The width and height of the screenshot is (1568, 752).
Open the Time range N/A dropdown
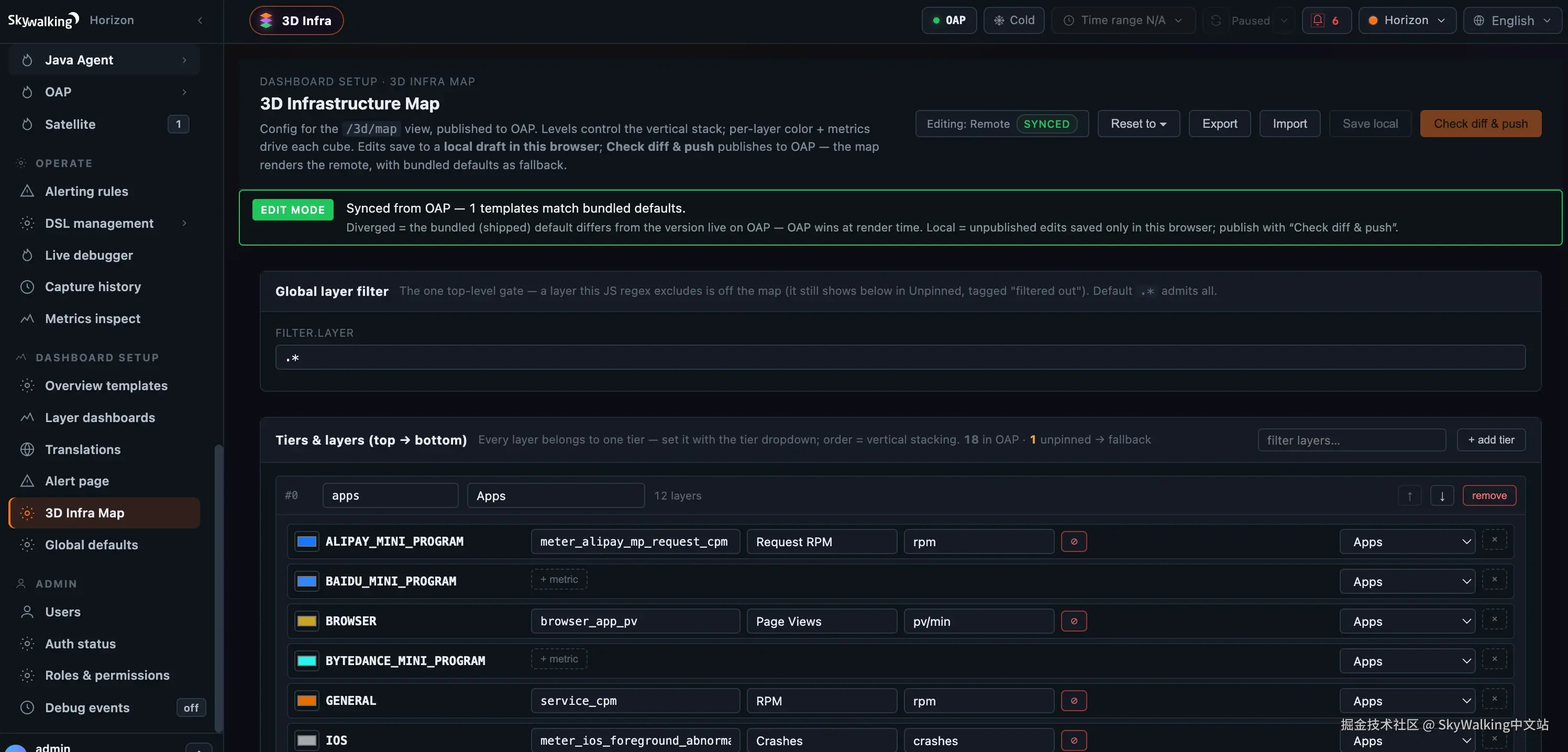(1123, 21)
